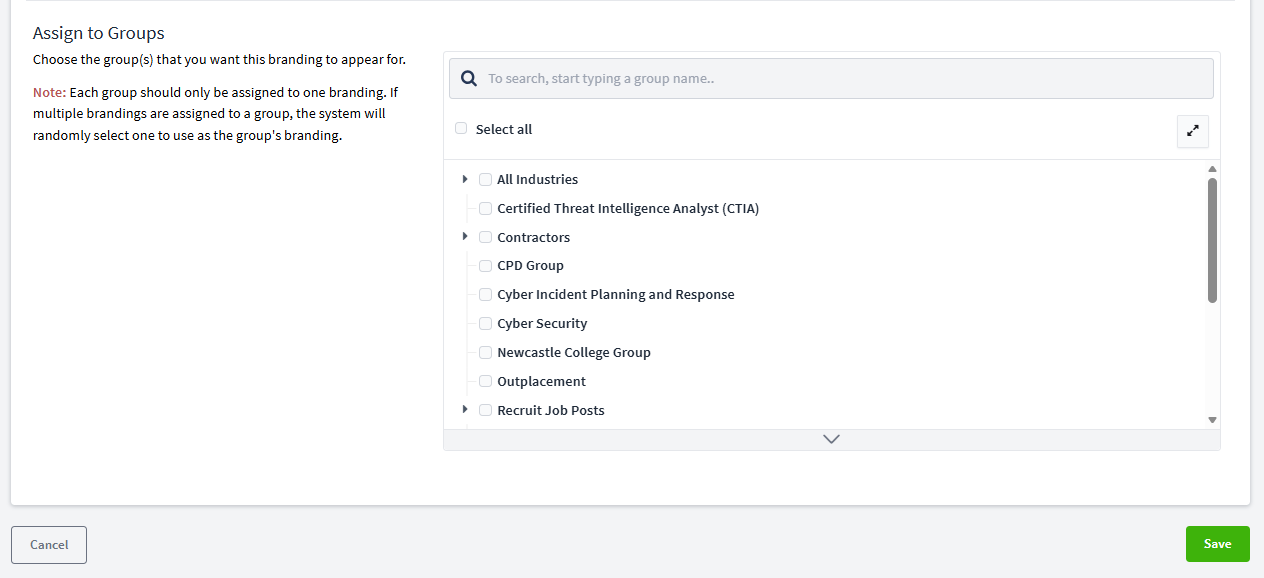Screen dimensions: 1264x578
Task: Click the Outplacement group label
Action: [541, 382]
